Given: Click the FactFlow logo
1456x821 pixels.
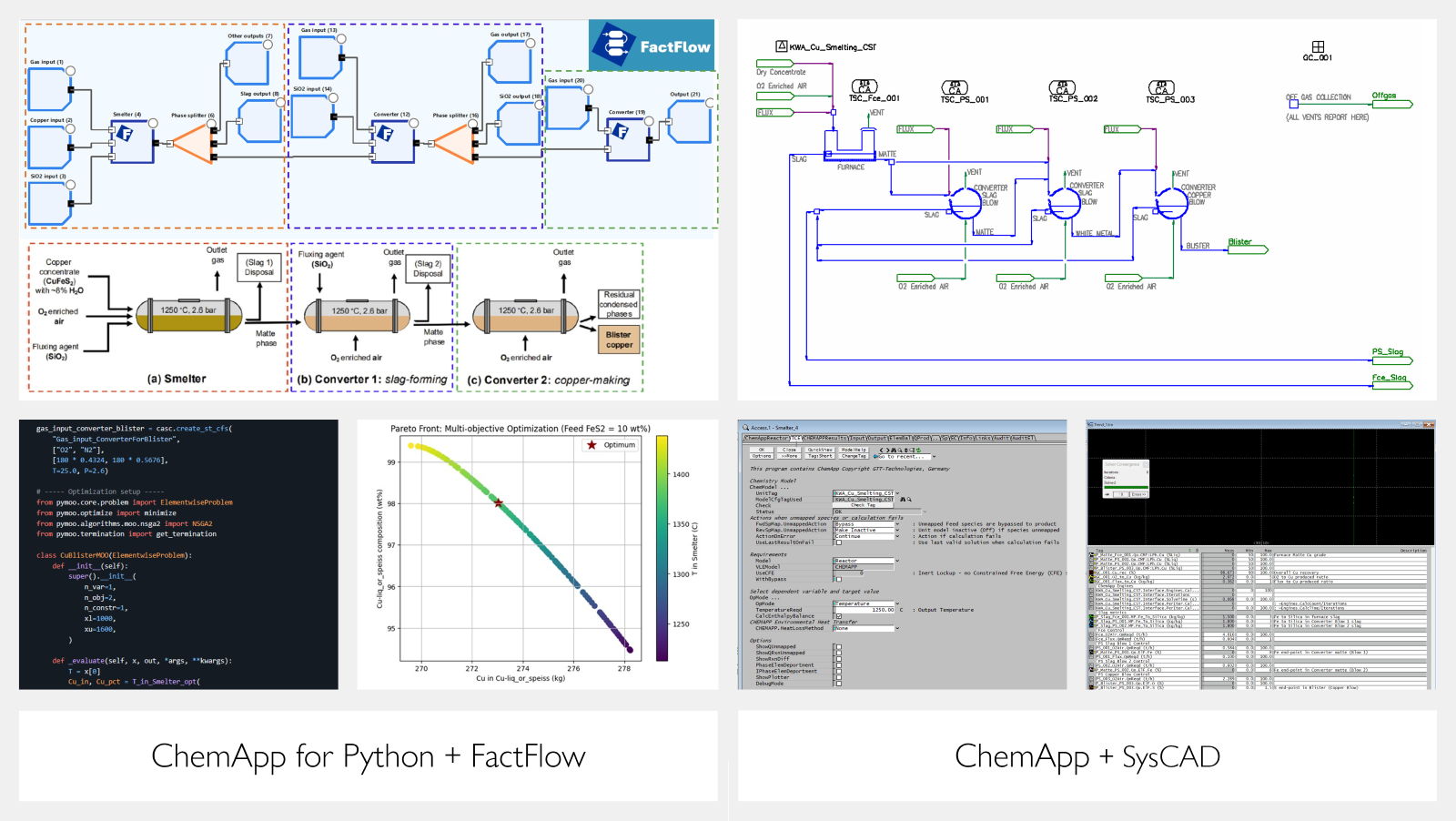Looking at the screenshot, I should (x=652, y=45).
